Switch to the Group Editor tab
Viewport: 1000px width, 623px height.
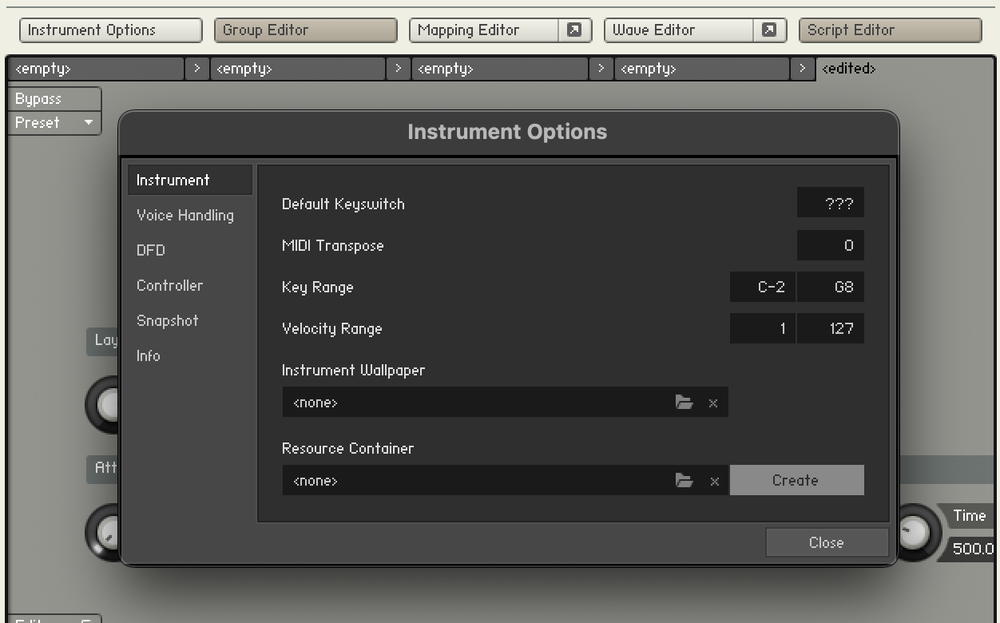305,30
